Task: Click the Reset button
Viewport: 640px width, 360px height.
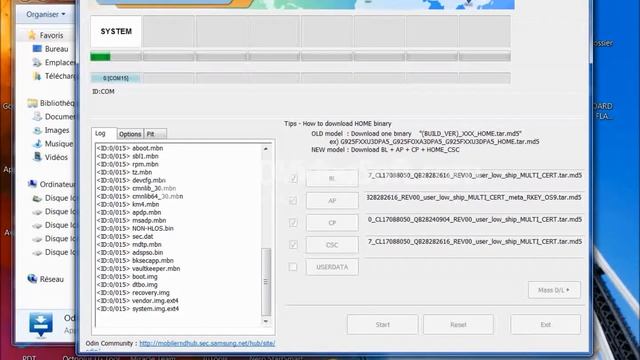Action: pyautogui.click(x=458, y=324)
